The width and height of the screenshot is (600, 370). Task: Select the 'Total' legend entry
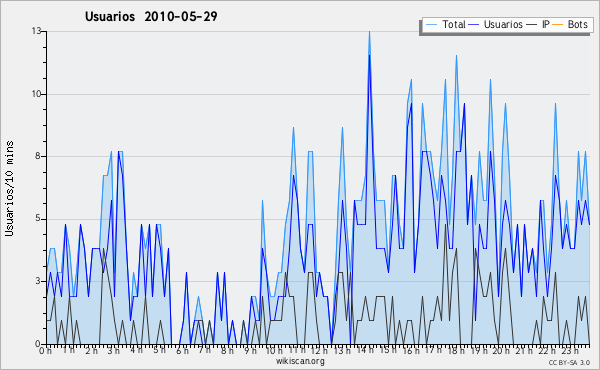click(445, 24)
